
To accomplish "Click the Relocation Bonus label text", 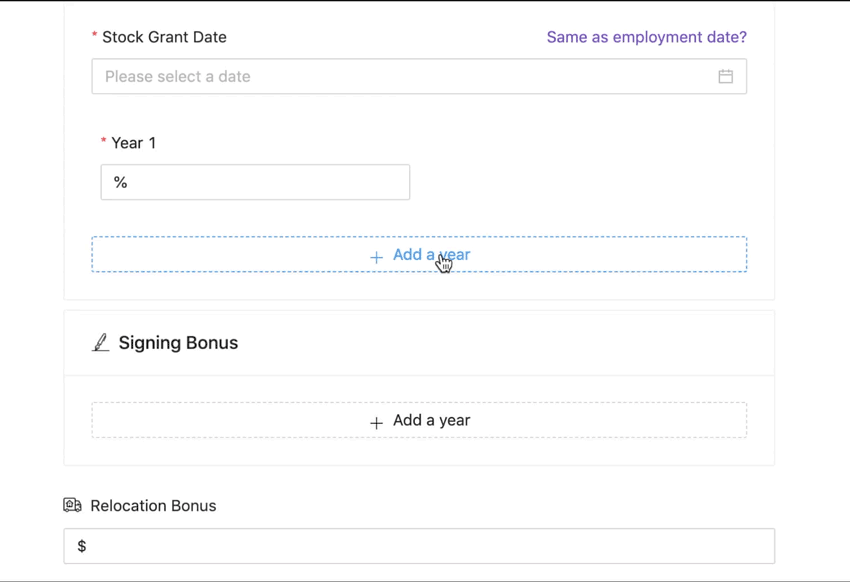I will pos(153,506).
